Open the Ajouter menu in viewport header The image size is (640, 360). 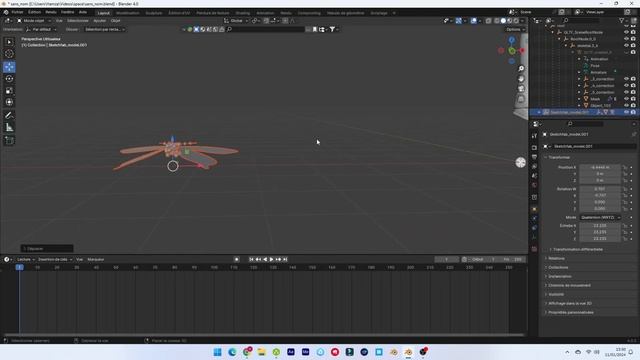100,20
